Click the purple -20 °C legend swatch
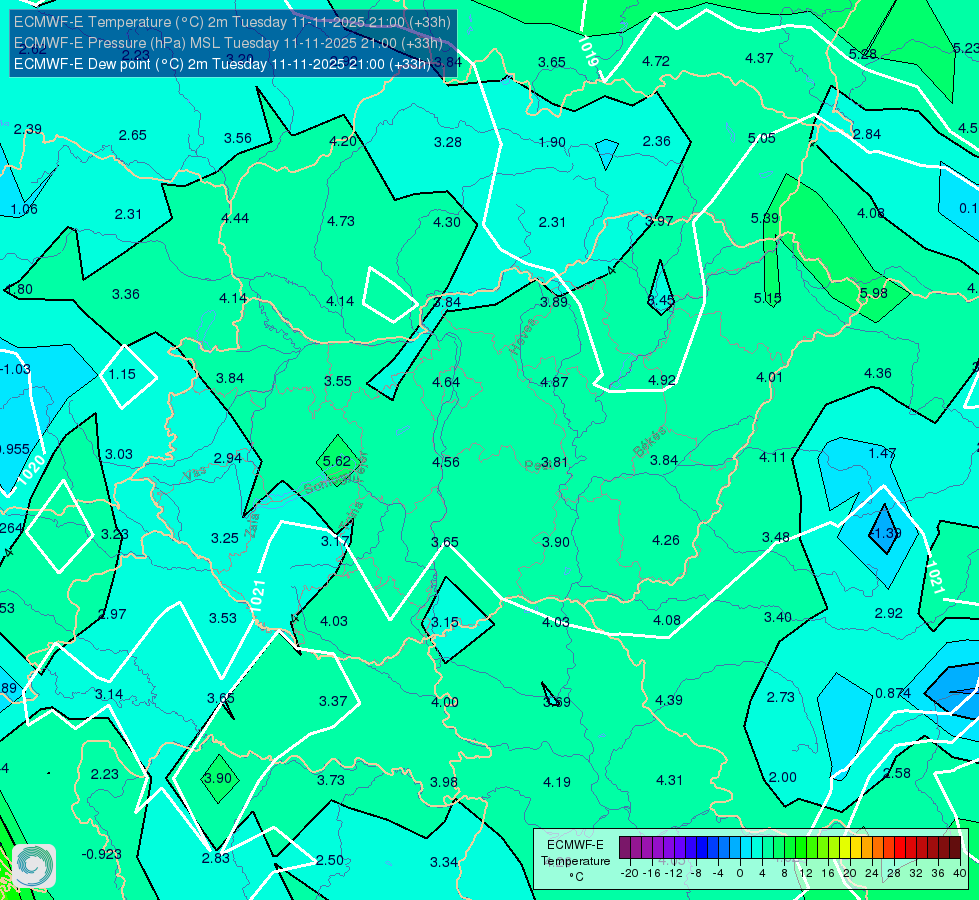979x900 pixels. 625,848
